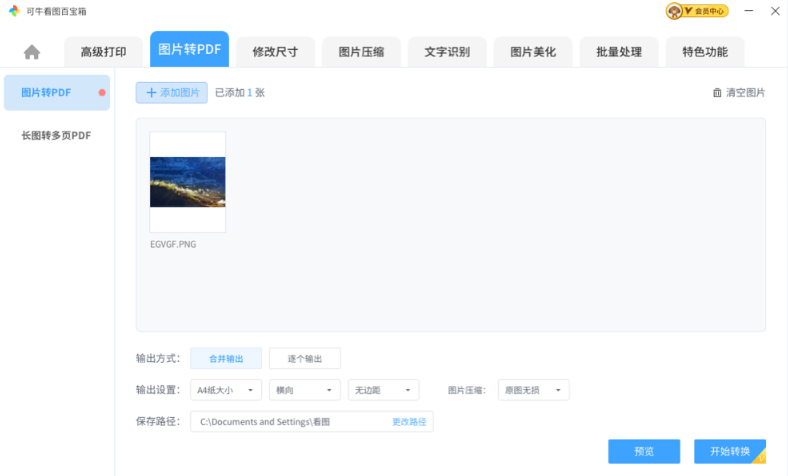Open the A4纸大小 paper size dropdown
The height and width of the screenshot is (476, 788).
(226, 390)
